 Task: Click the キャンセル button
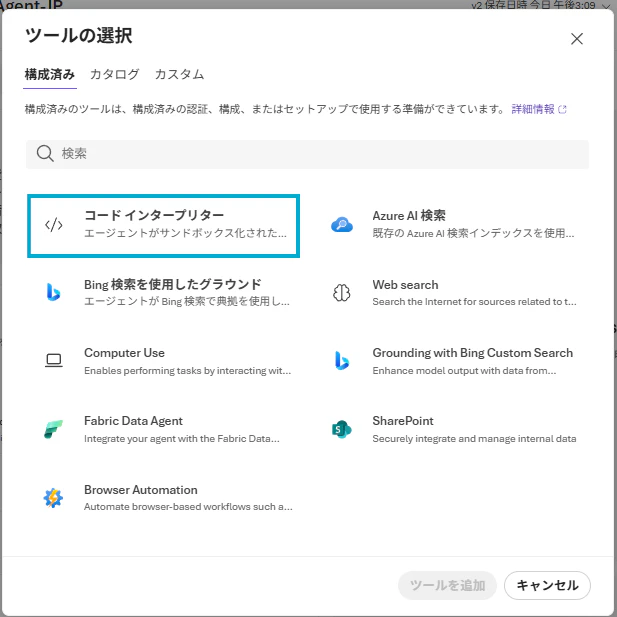547,585
